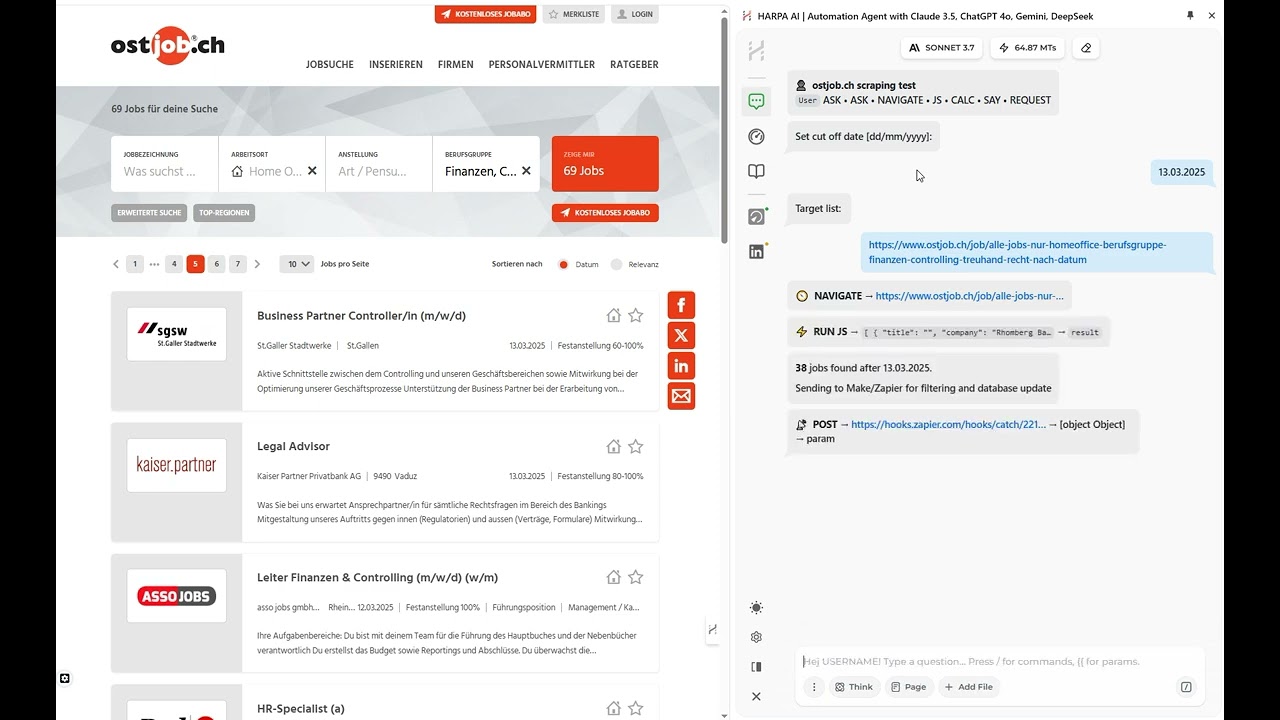Pin the HARPA panel
Screen dimensions: 1280x720
pyautogui.click(x=1190, y=15)
